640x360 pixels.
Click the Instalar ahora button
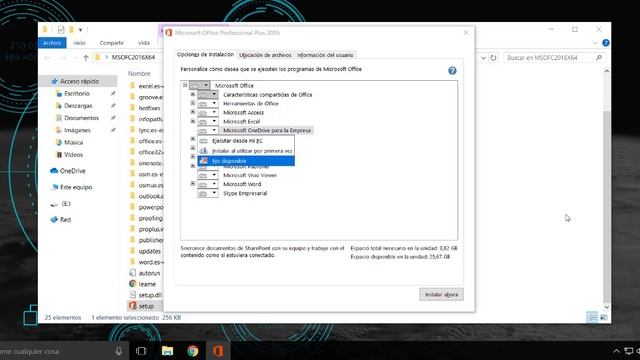(x=441, y=294)
